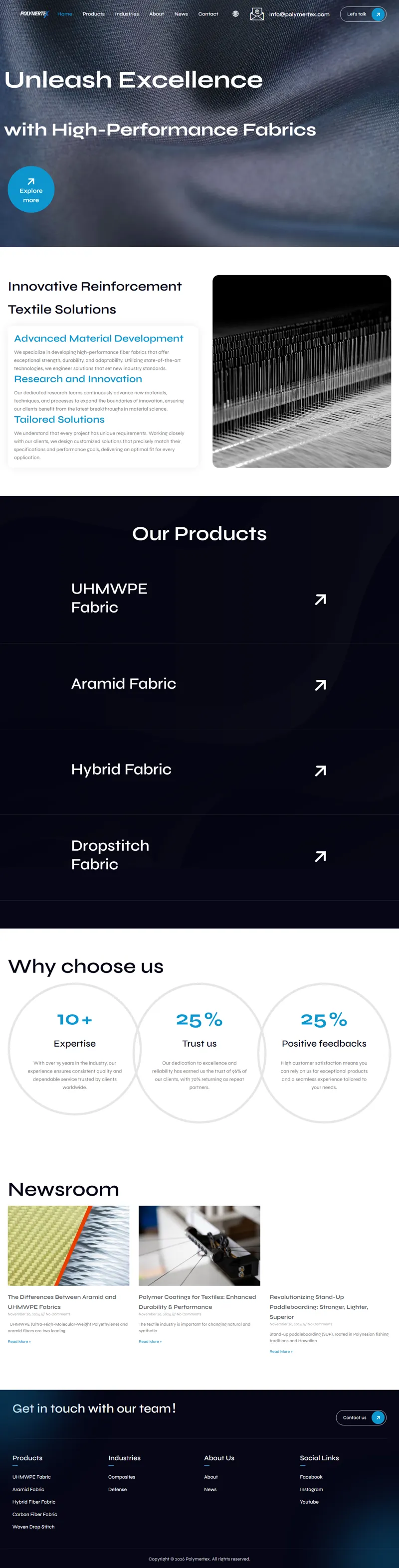Image resolution: width=399 pixels, height=1568 pixels.
Task: Read more on Aramid and UHMWPE article
Action: click(19, 1342)
